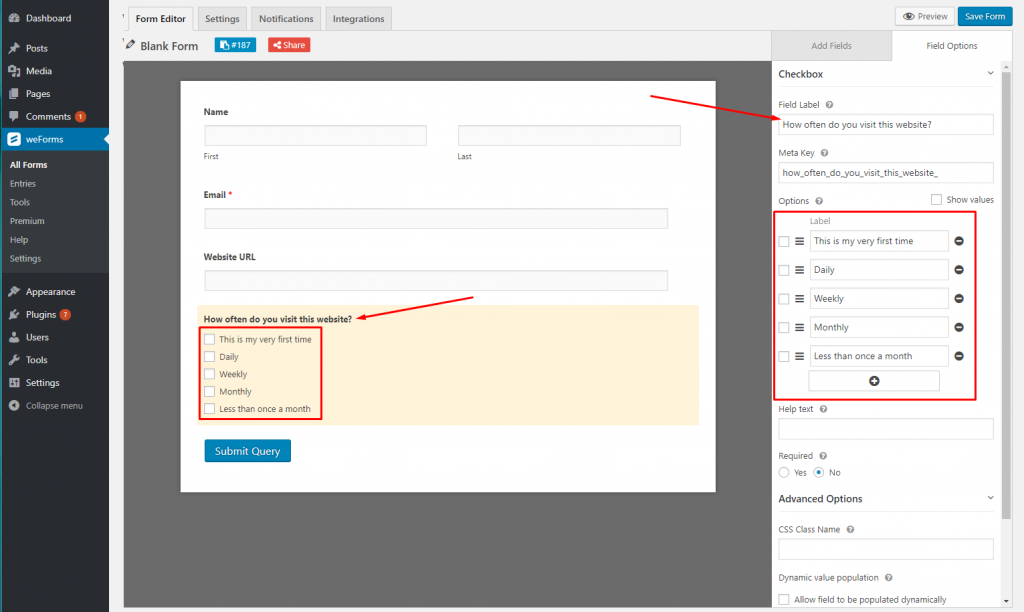1024x612 pixels.
Task: Click the Save Form button
Action: pyautogui.click(x=984, y=16)
